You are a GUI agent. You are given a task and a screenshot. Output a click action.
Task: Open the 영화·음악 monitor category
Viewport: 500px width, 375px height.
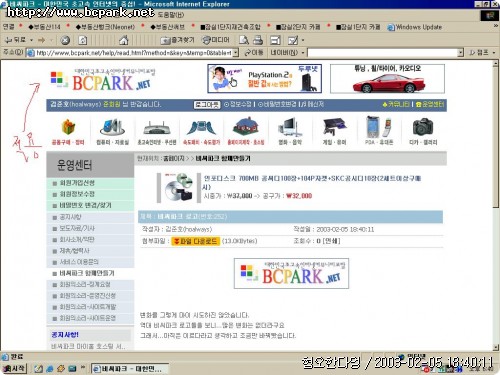pyautogui.click(x=290, y=132)
